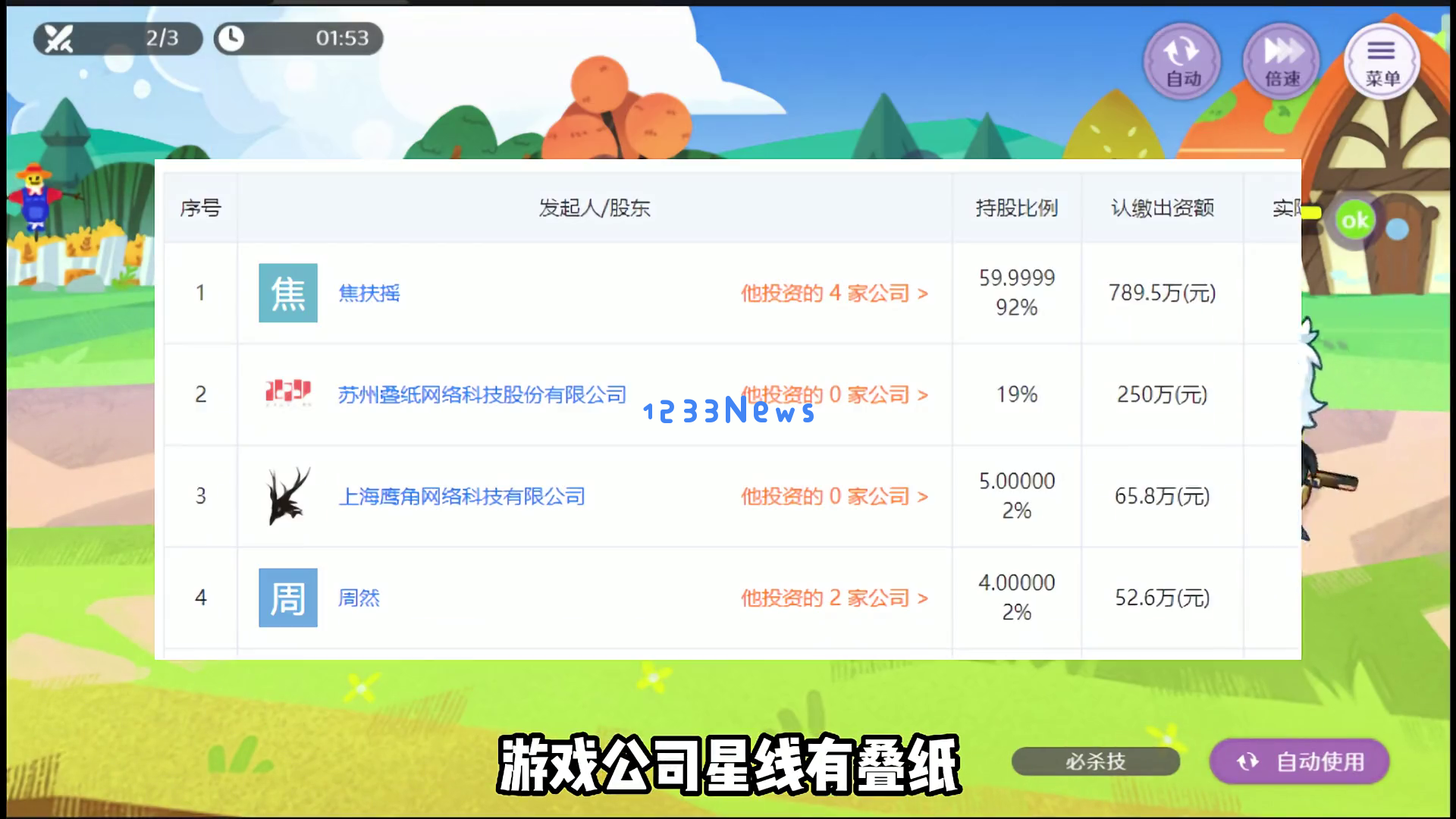Screen dimensions: 1456x819
Task: Expand 周然's 2 invested companies
Action: (834, 598)
